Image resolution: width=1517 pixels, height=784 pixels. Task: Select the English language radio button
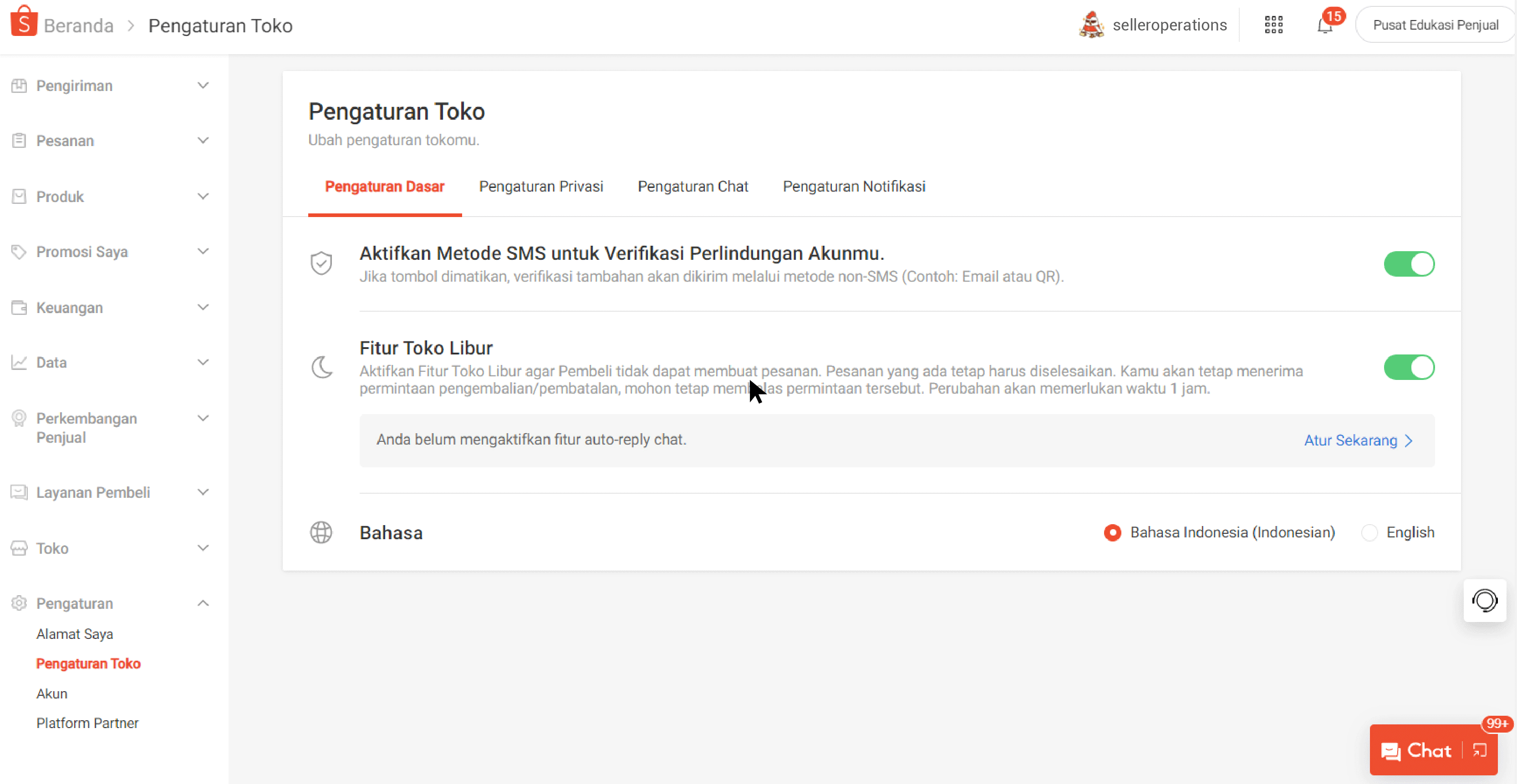(x=1370, y=533)
